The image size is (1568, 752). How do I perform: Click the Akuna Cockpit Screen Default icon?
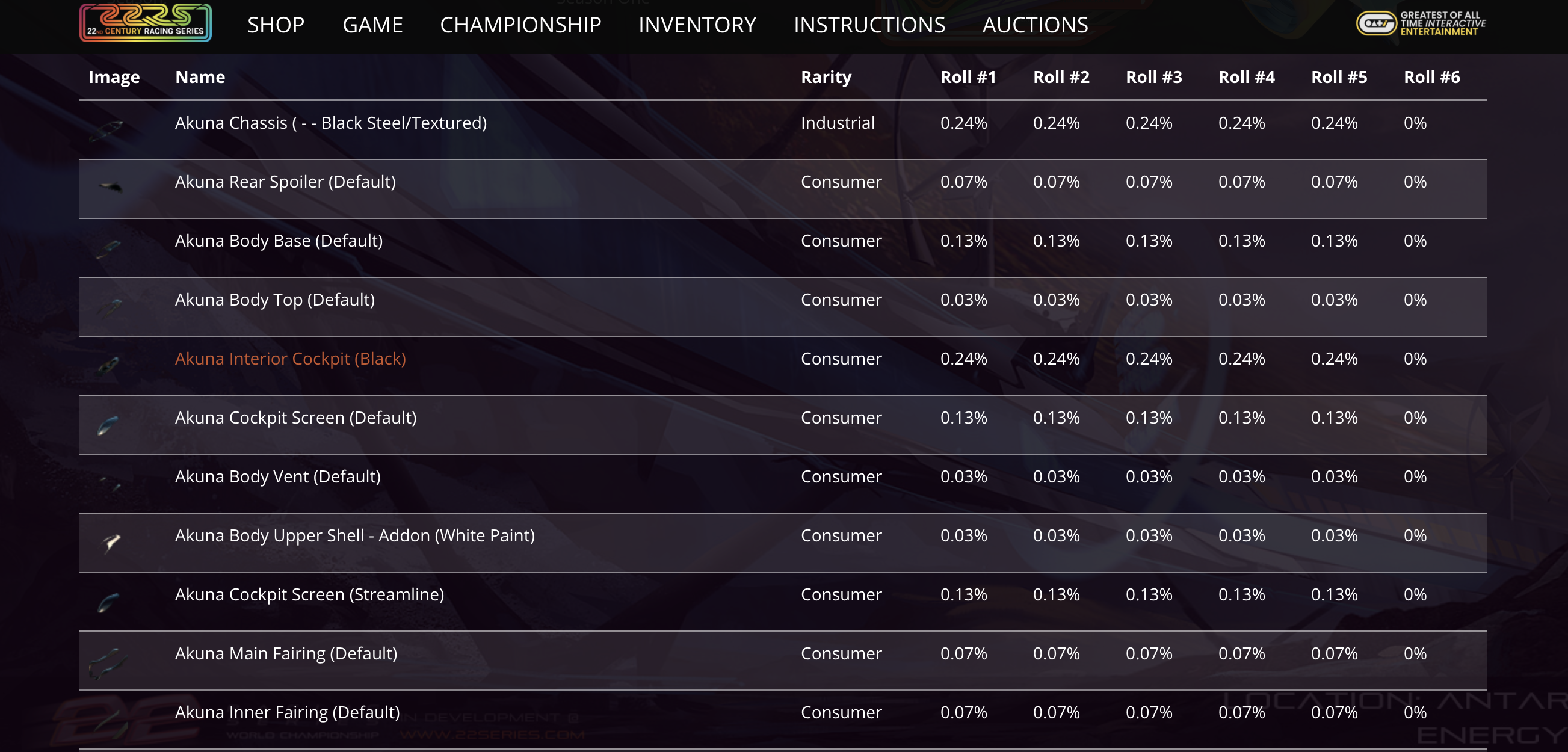click(108, 424)
